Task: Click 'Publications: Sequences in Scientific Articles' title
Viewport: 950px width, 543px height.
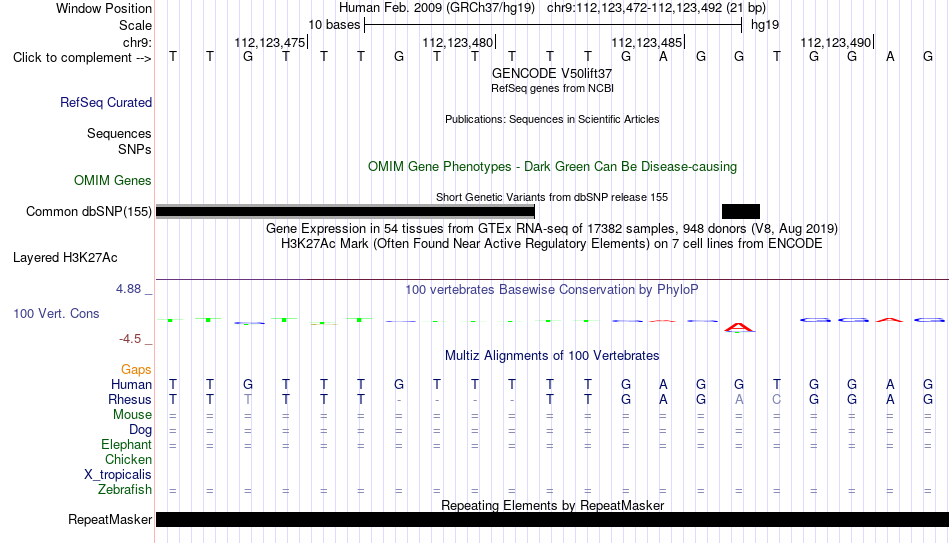Action: (552, 119)
